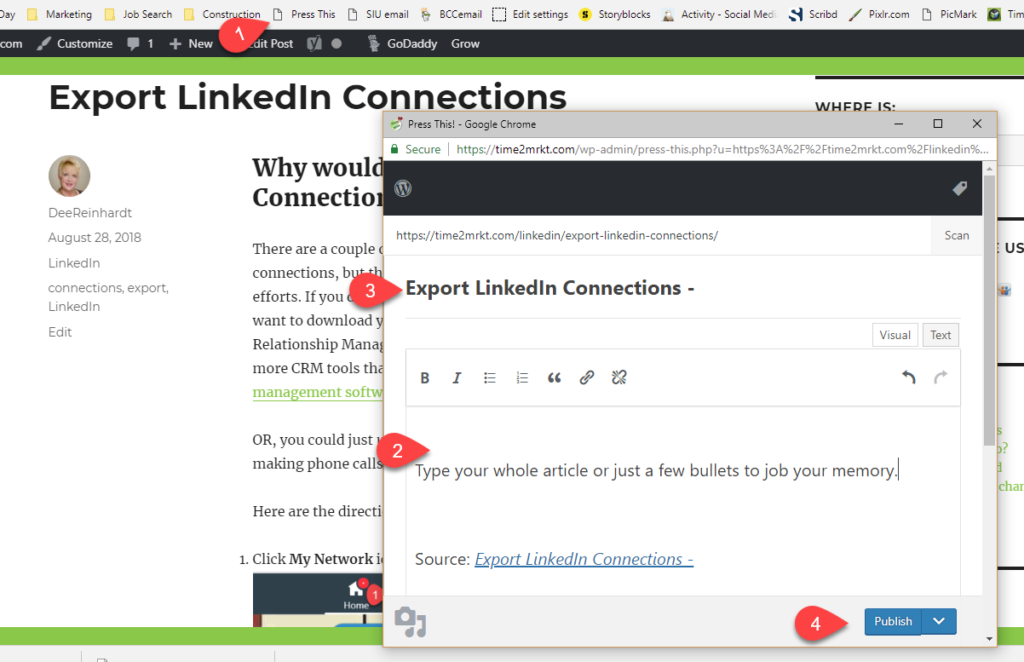Open the PicMark bookmark

950,14
